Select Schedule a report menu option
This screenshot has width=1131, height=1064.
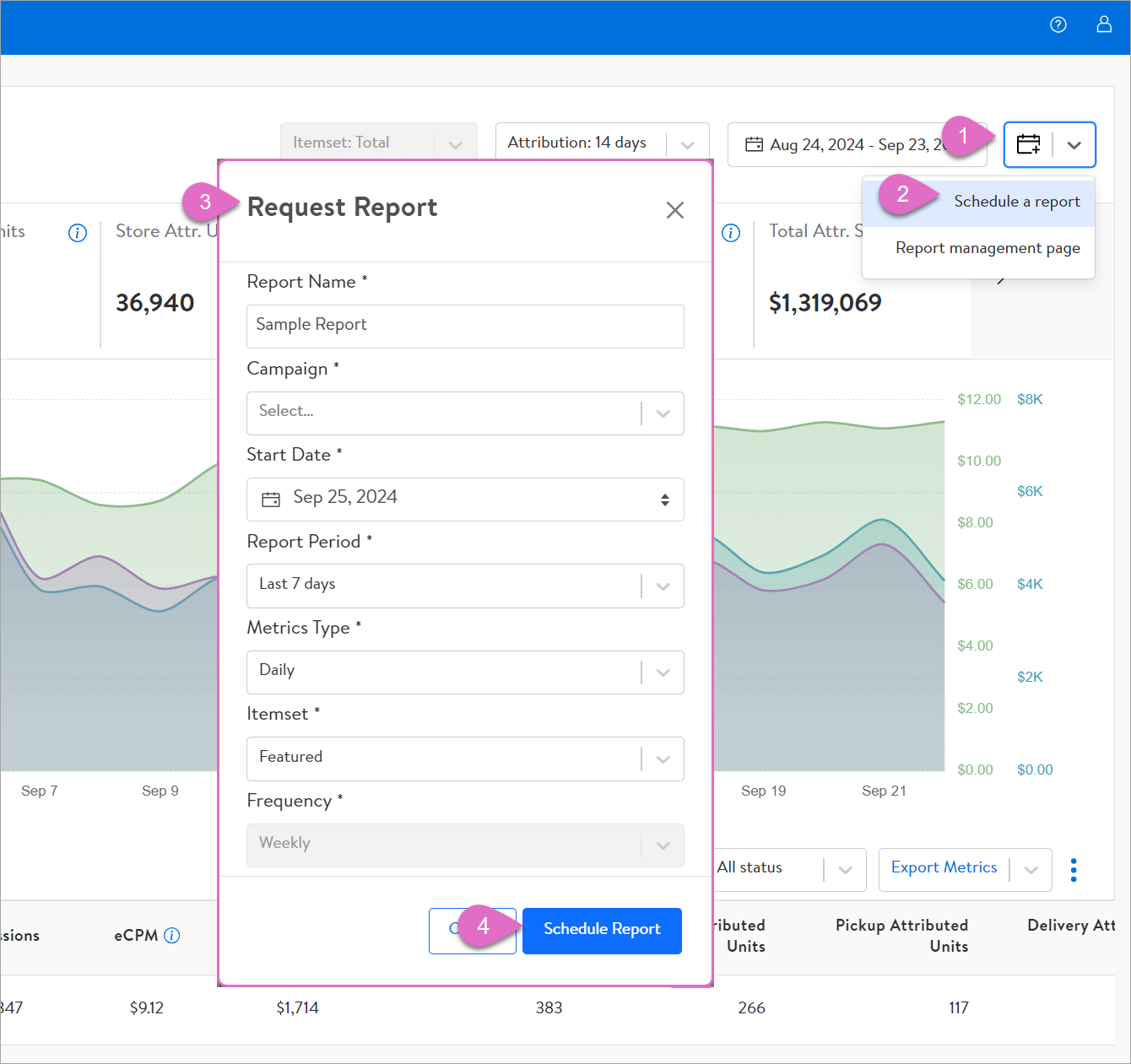click(x=1016, y=202)
